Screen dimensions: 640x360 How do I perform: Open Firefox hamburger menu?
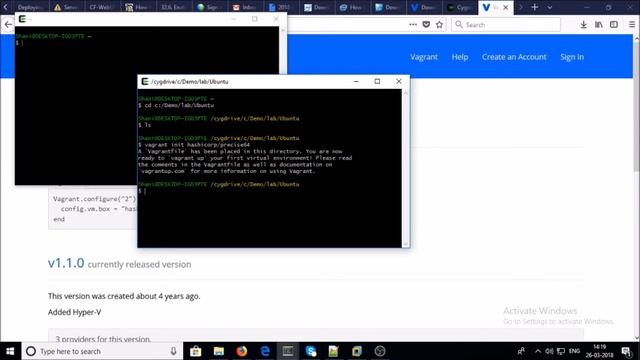pyautogui.click(x=631, y=24)
